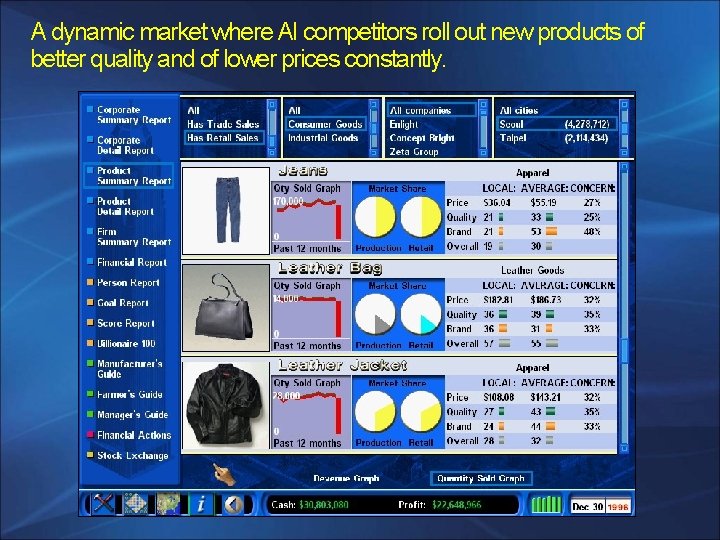720x540 pixels.
Task: Click the Jeans local price $36.04
Action: pyautogui.click(x=497, y=202)
